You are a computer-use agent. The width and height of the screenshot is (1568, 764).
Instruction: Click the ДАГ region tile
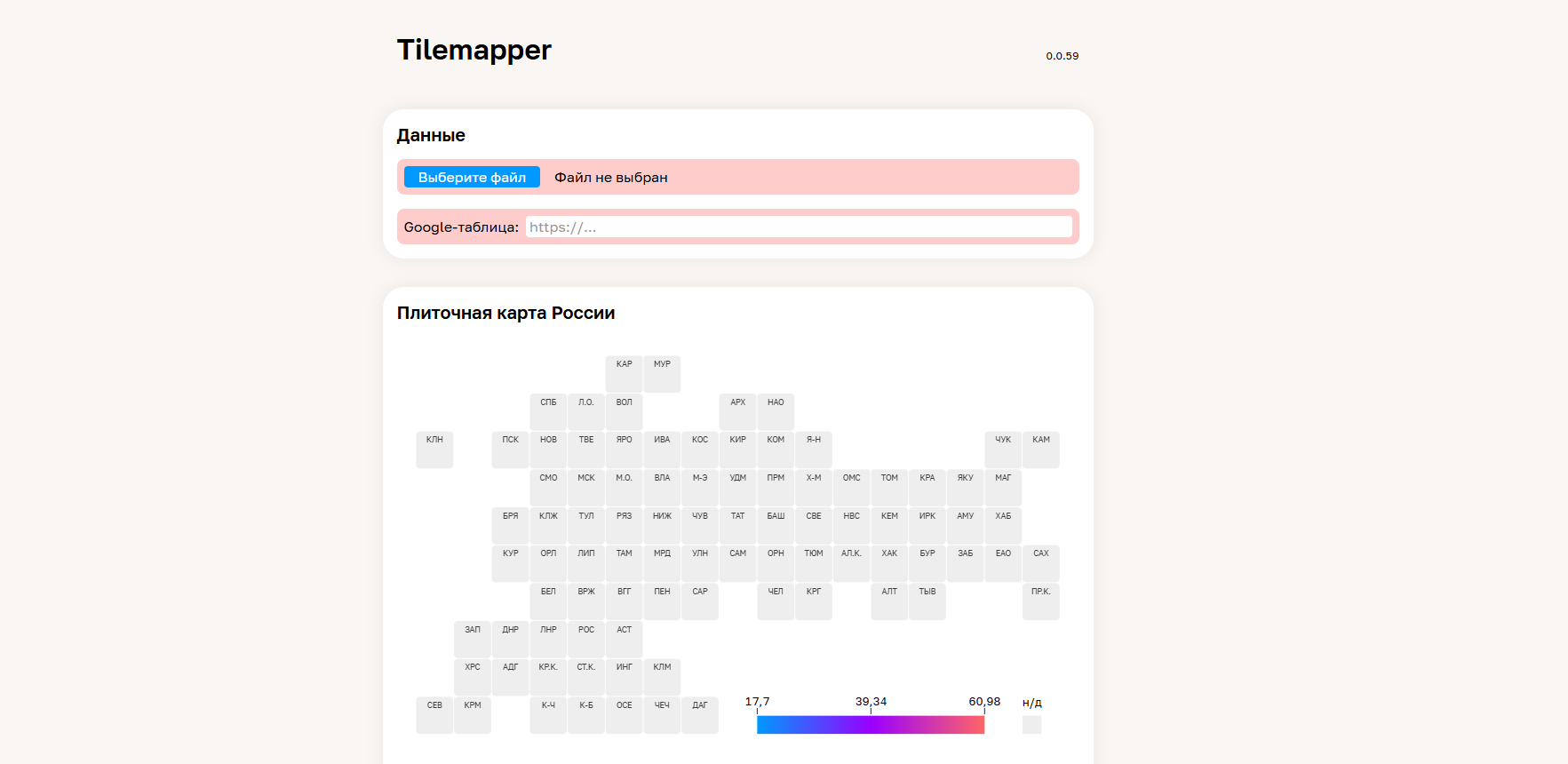700,715
